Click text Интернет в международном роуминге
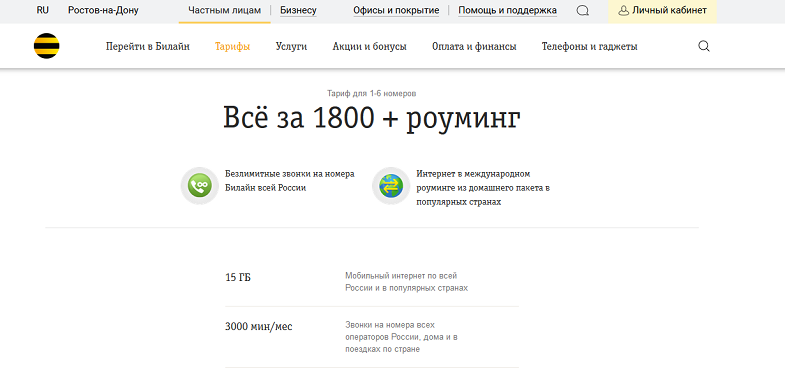 pos(483,188)
